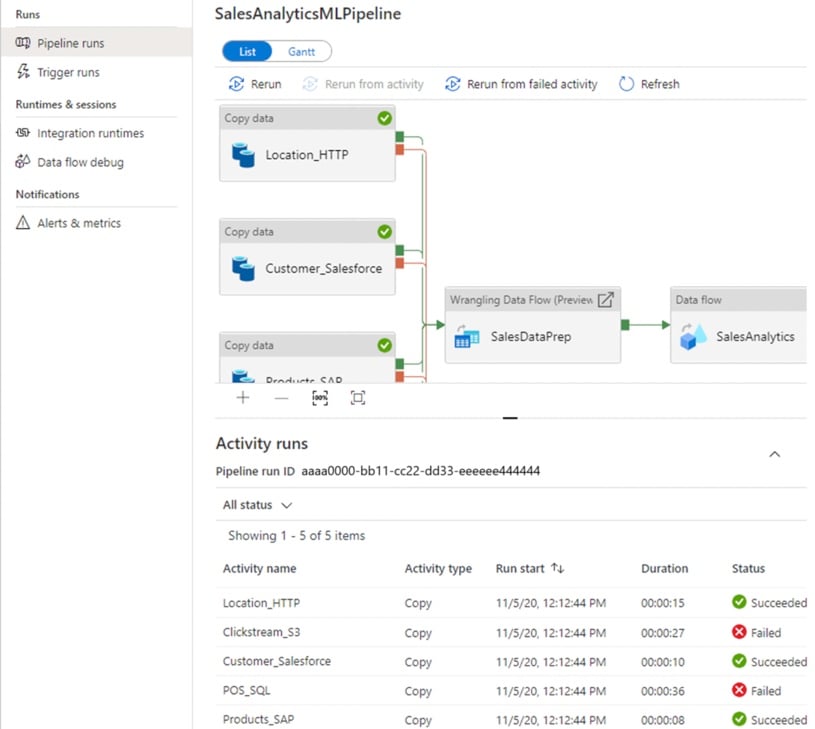815x729 pixels.
Task: Fit pipeline canvas to screen
Action: coord(358,398)
